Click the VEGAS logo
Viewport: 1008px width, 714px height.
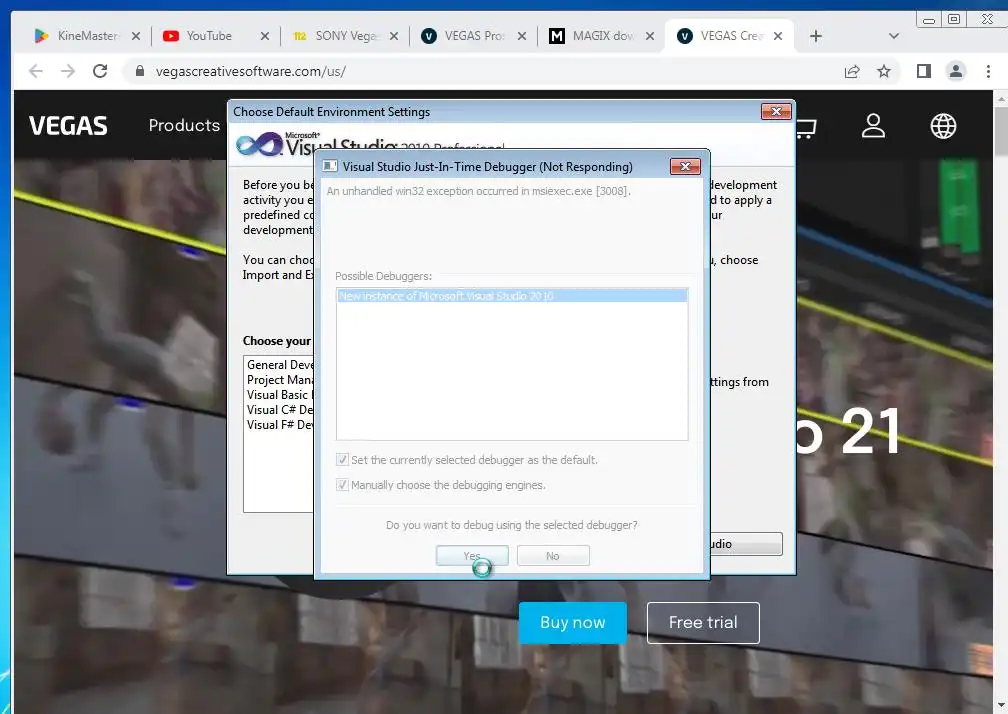pyautogui.click(x=68, y=126)
